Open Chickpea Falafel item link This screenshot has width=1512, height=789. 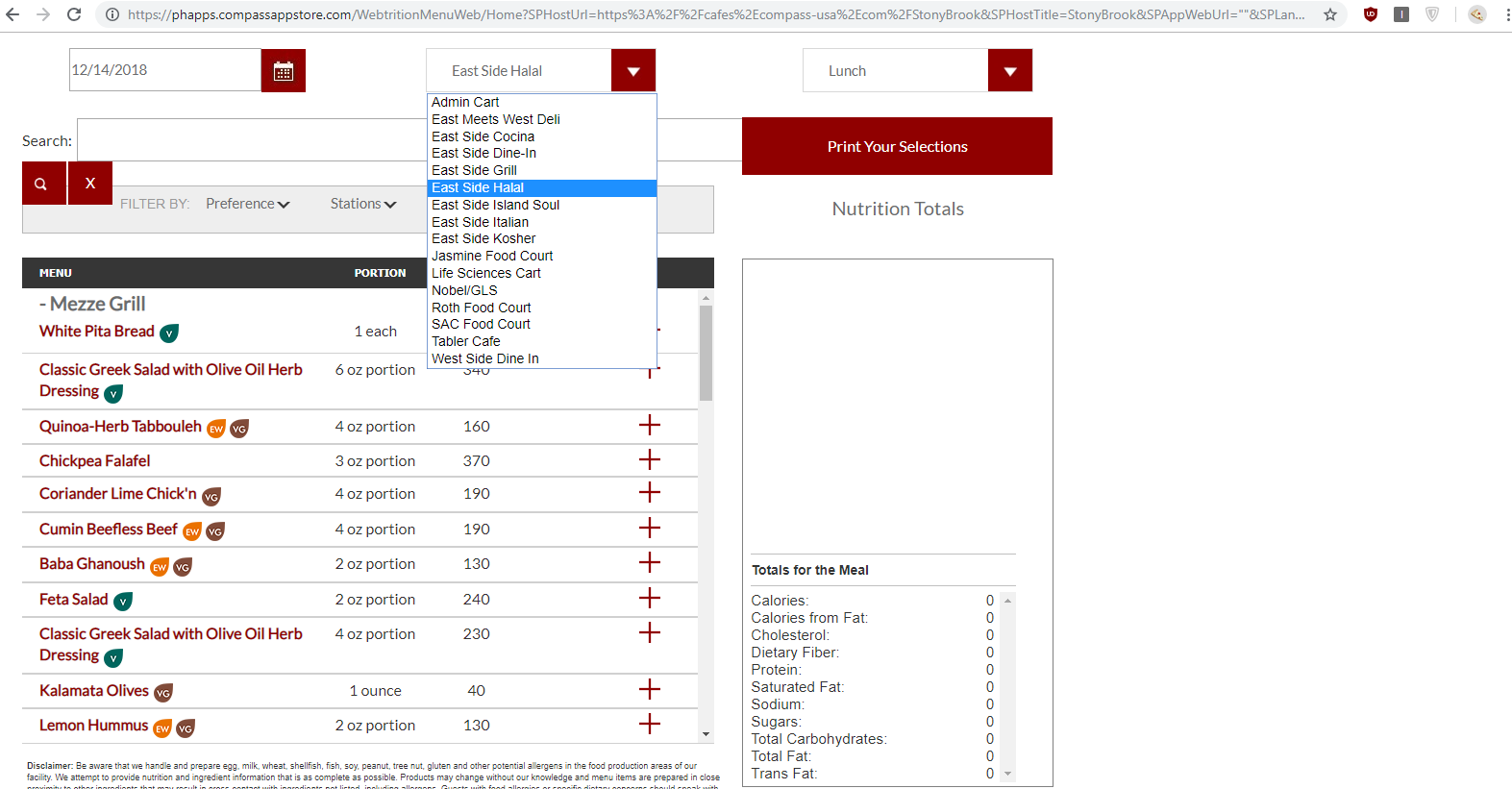coord(94,460)
